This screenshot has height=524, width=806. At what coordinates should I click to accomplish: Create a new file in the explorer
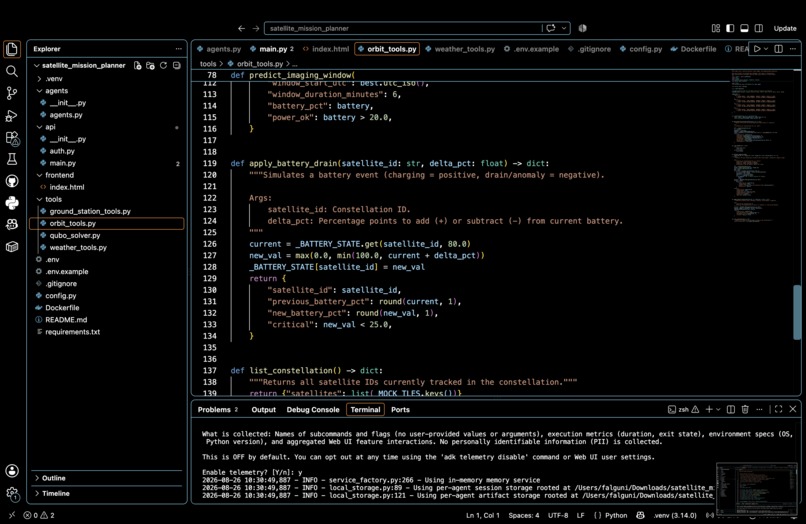137,65
